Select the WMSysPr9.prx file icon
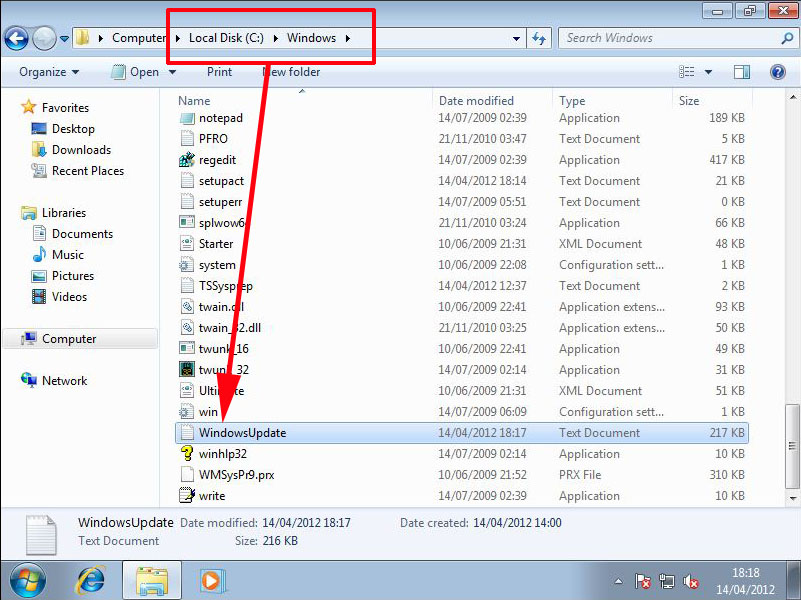 coord(187,474)
